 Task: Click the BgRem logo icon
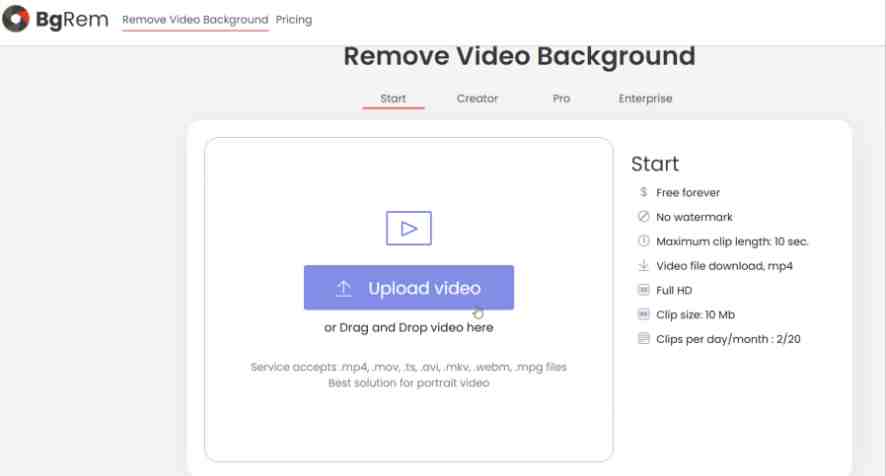tap(15, 19)
